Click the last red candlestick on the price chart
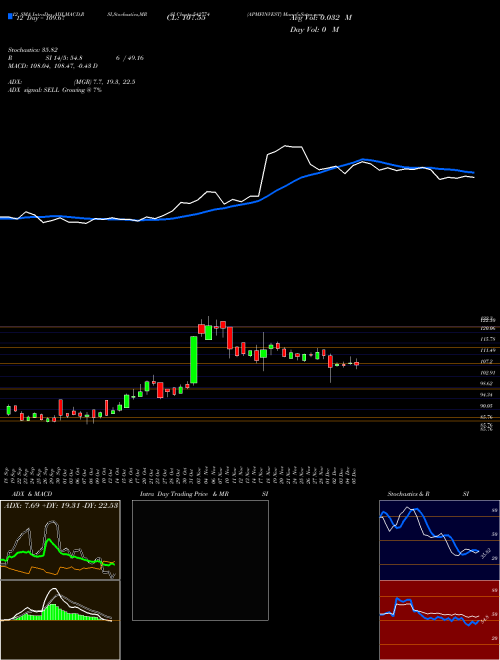 pos(356,364)
